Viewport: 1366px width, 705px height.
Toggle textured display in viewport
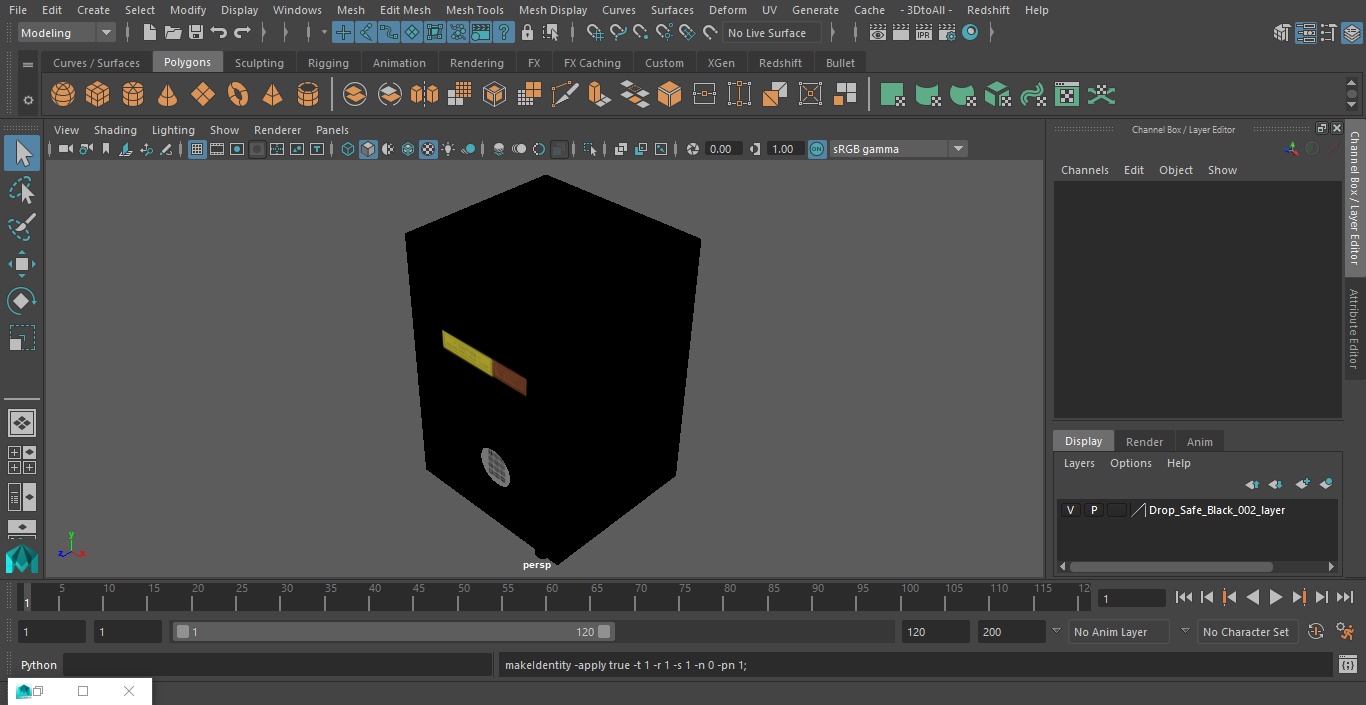click(428, 149)
